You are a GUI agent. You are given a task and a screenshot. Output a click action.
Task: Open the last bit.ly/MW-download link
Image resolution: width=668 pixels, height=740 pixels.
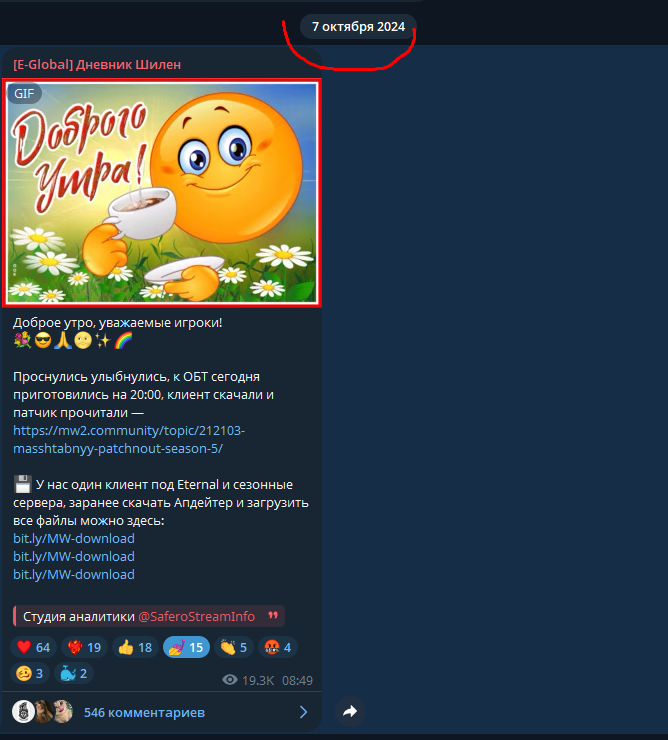(74, 574)
